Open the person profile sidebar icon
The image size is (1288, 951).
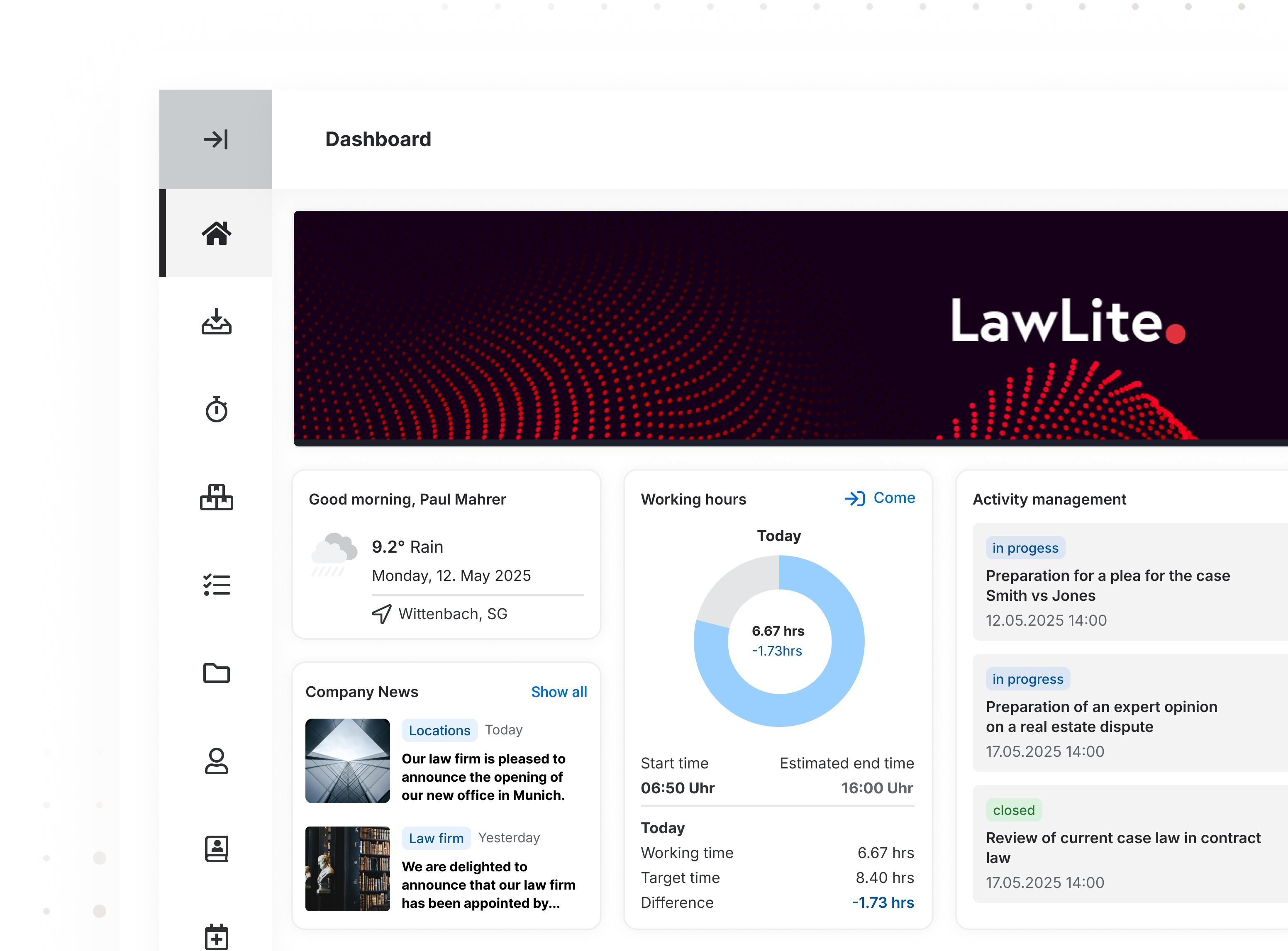pyautogui.click(x=216, y=761)
